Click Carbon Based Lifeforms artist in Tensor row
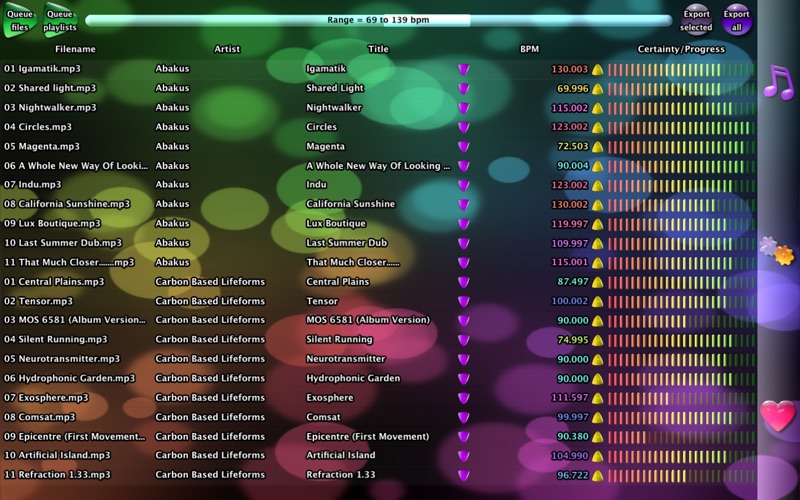The image size is (800, 500). click(x=210, y=301)
